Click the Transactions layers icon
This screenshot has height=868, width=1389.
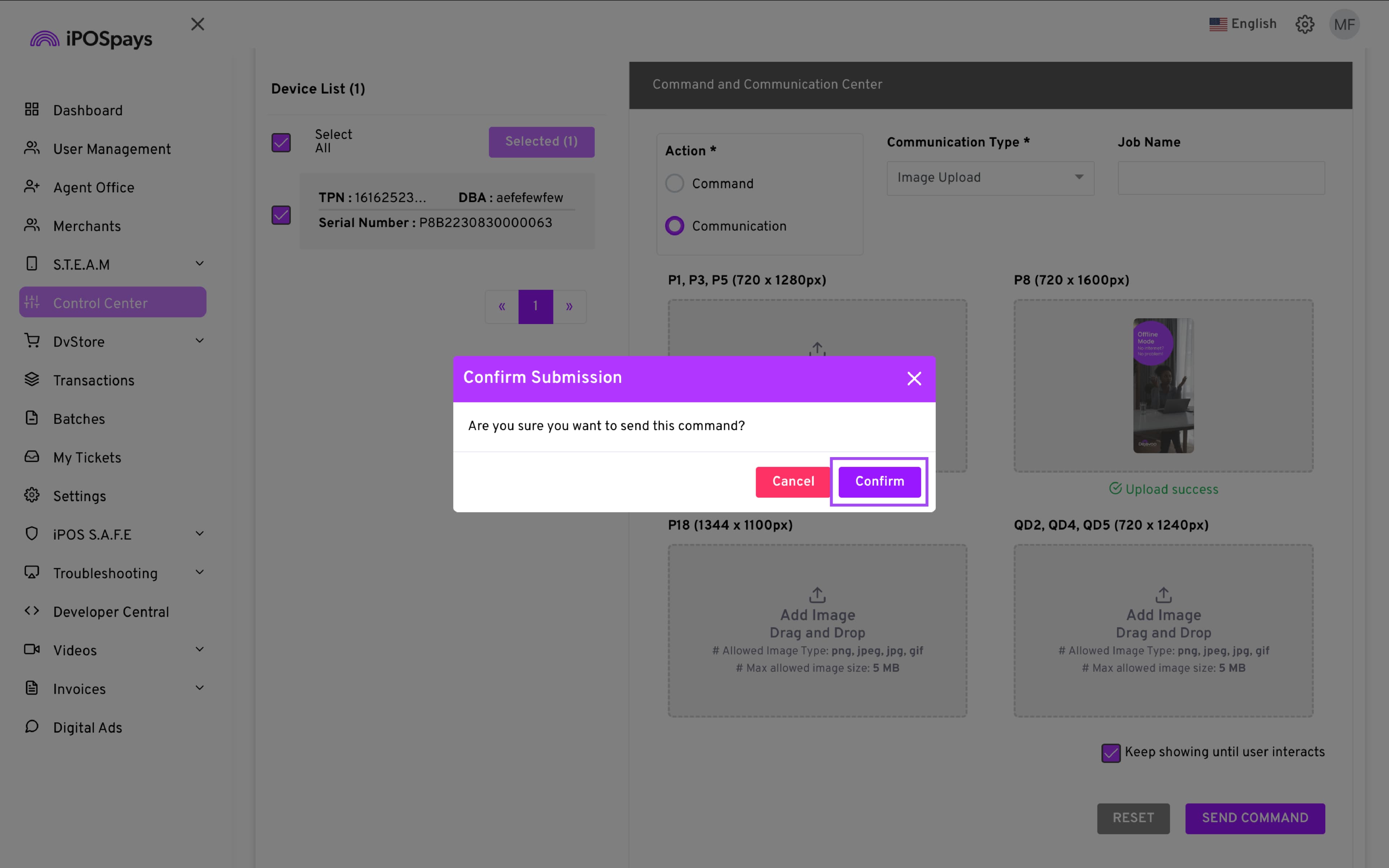pyautogui.click(x=31, y=379)
